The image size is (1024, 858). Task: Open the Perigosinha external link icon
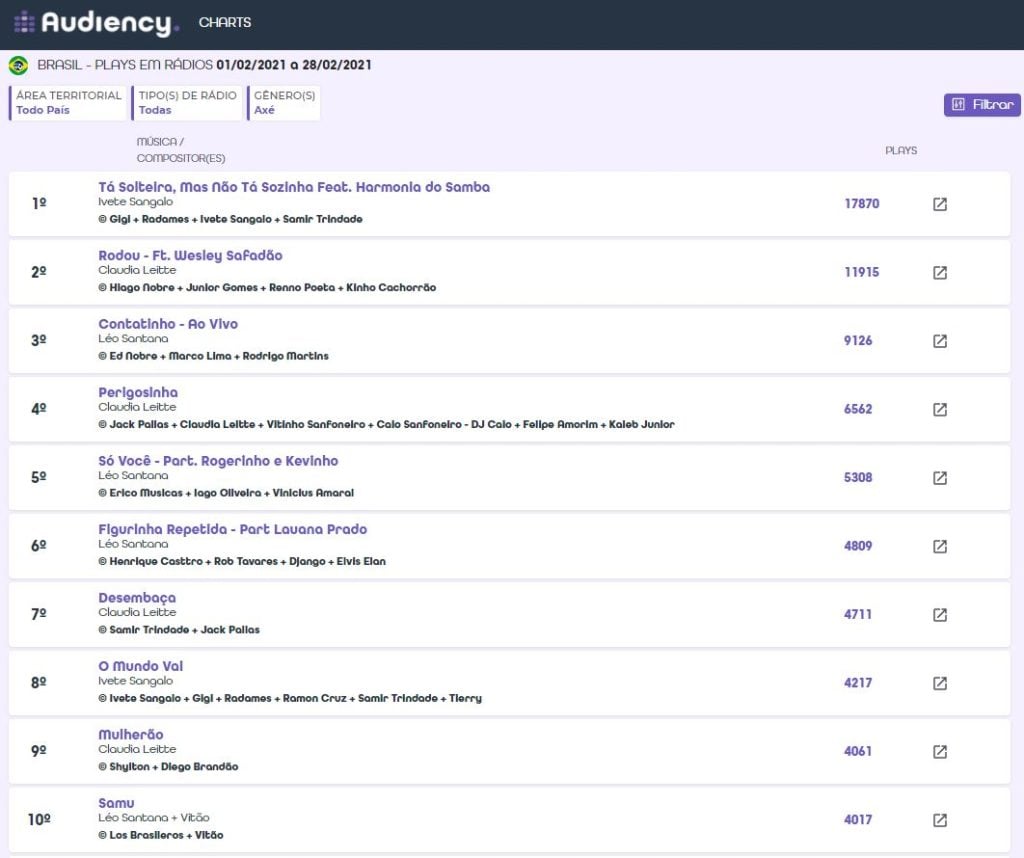tap(939, 409)
